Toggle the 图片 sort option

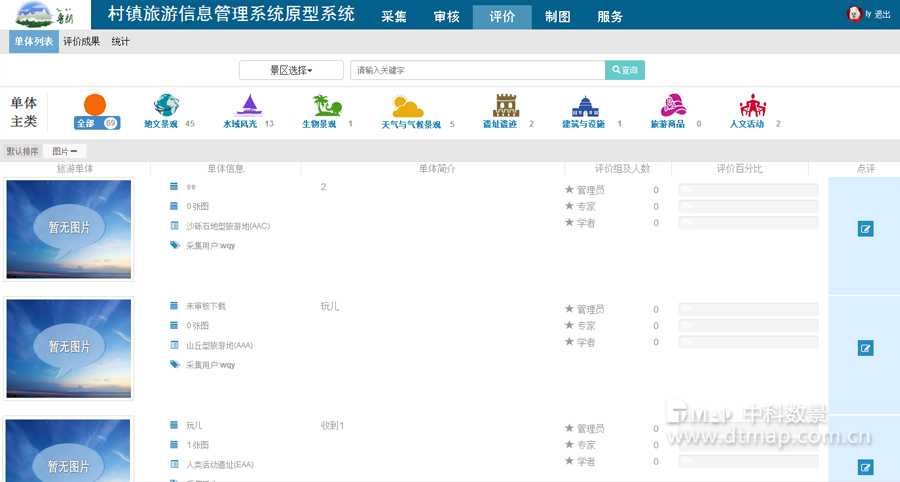(64, 151)
